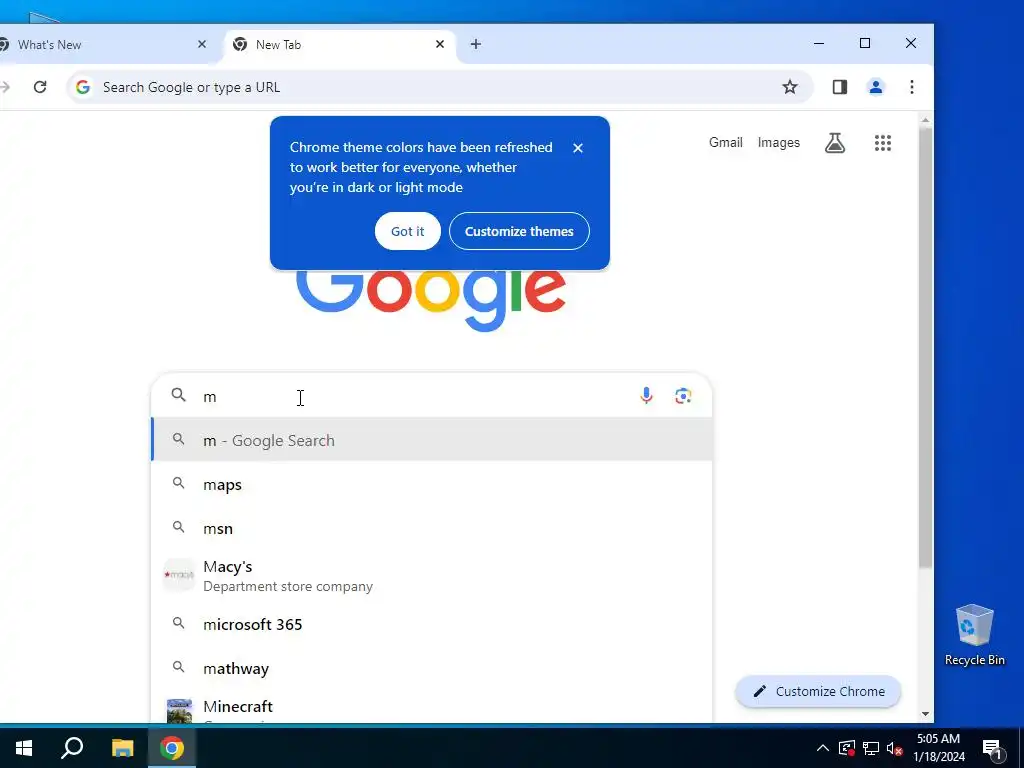The image size is (1024, 768).
Task: Choose the 'maps' suggestion
Action: pyautogui.click(x=432, y=484)
